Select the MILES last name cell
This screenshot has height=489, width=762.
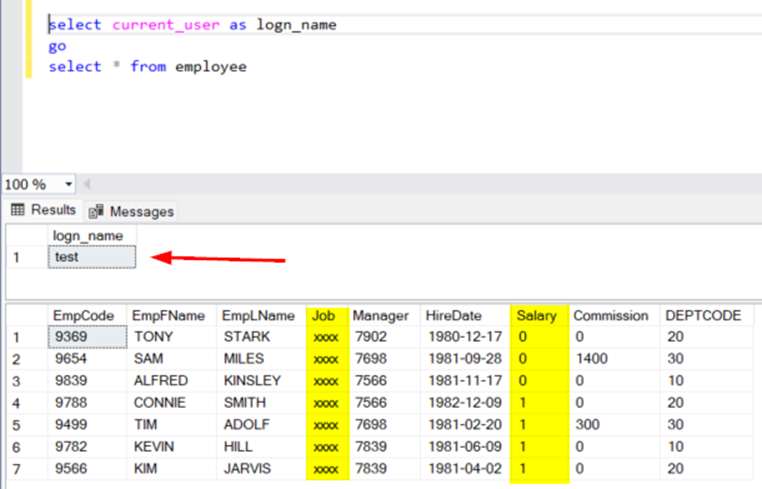261,359
